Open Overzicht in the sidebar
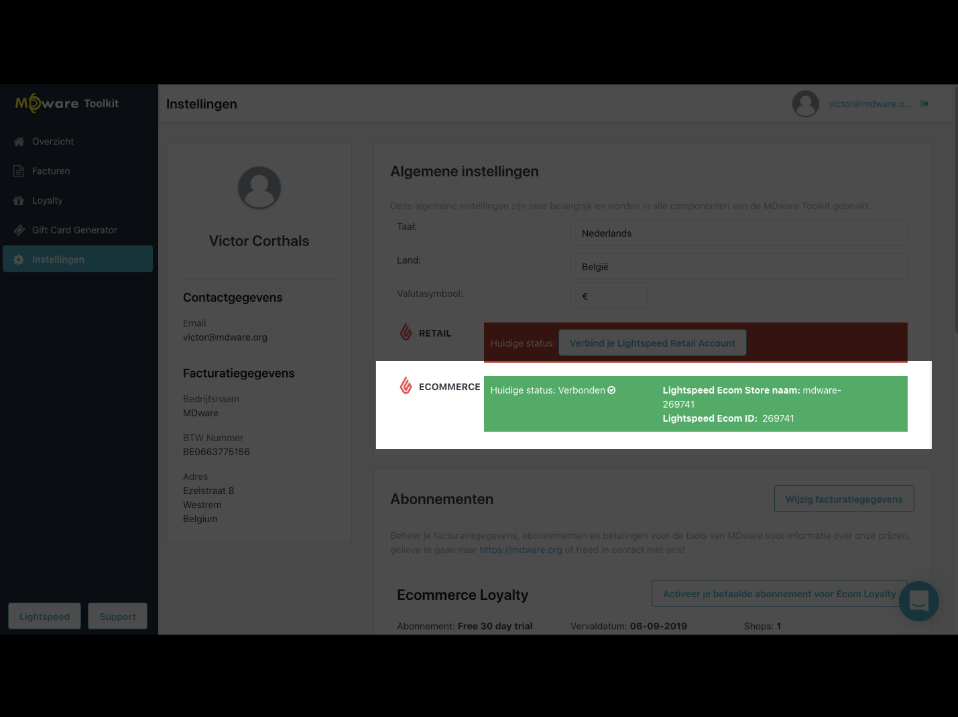 (78, 142)
